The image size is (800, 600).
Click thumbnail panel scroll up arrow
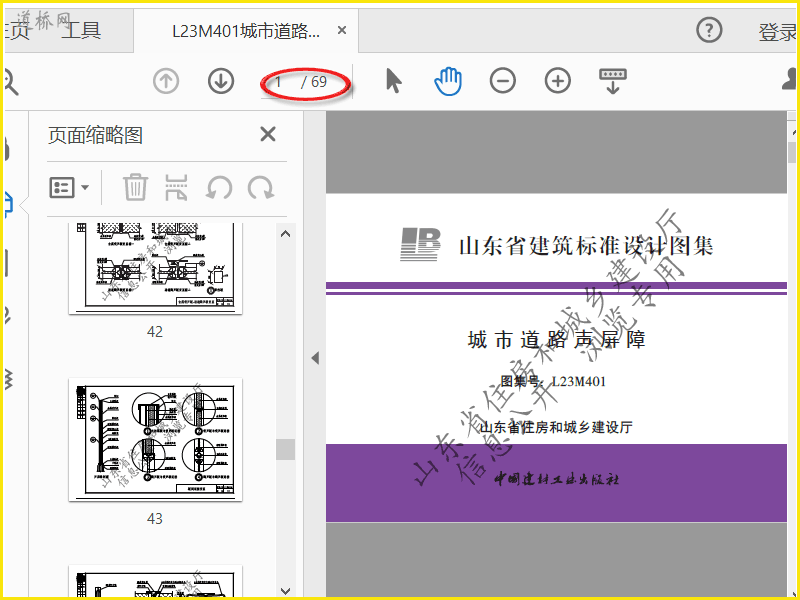coord(286,234)
